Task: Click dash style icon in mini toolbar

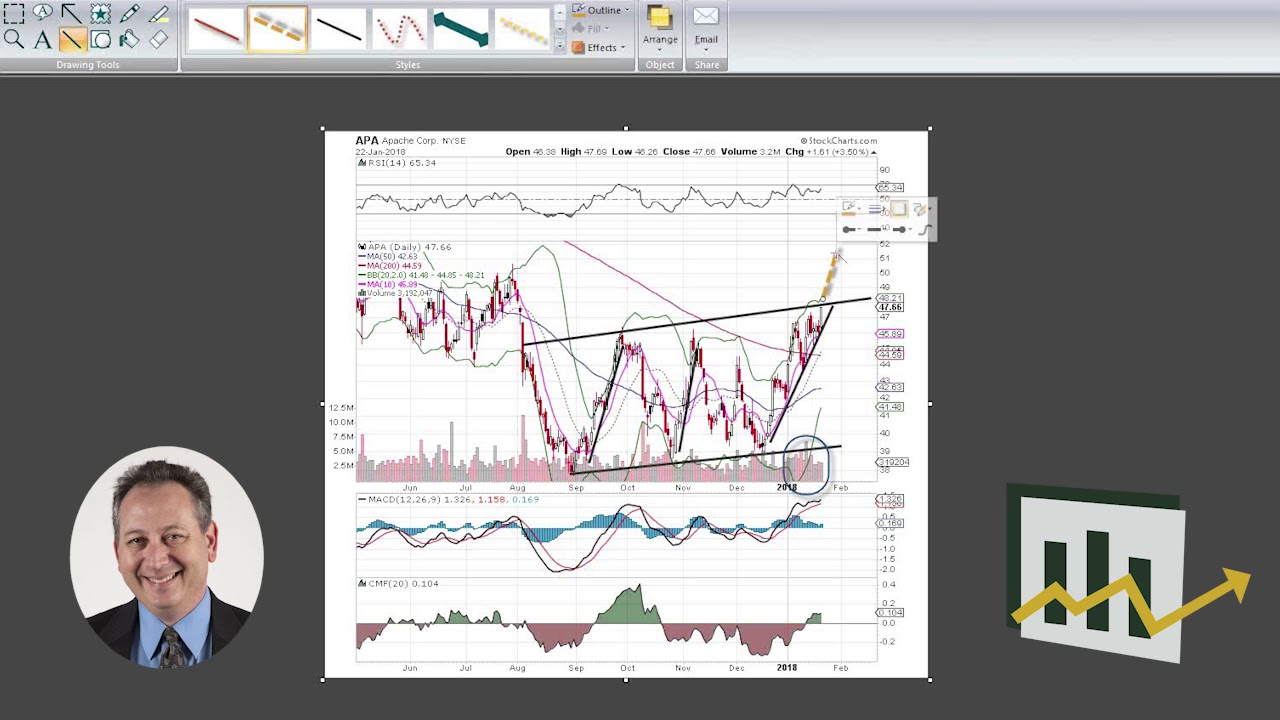Action: (x=875, y=230)
